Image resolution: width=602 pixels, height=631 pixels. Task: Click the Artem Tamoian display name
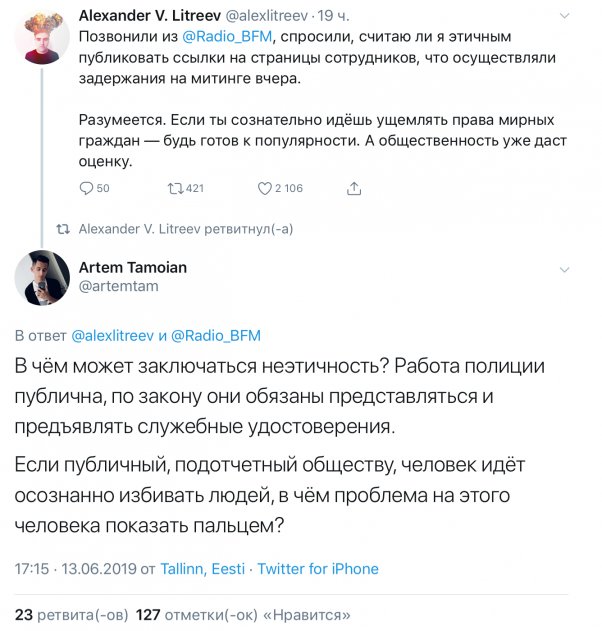pyautogui.click(x=132, y=267)
